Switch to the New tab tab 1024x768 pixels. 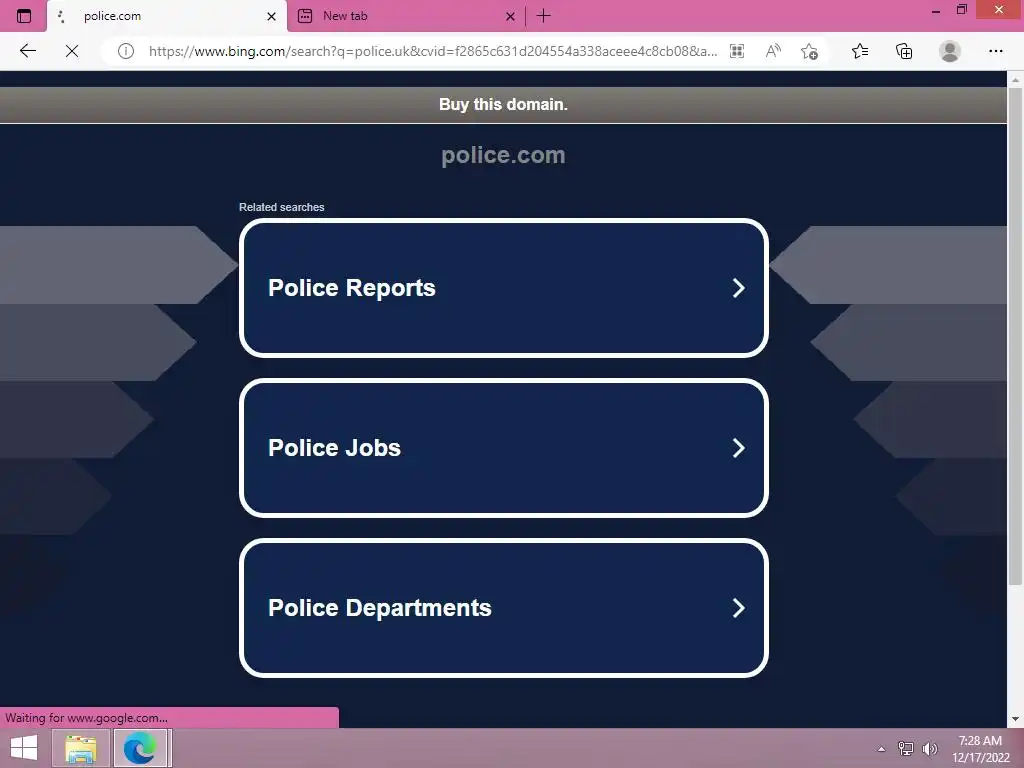(406, 16)
